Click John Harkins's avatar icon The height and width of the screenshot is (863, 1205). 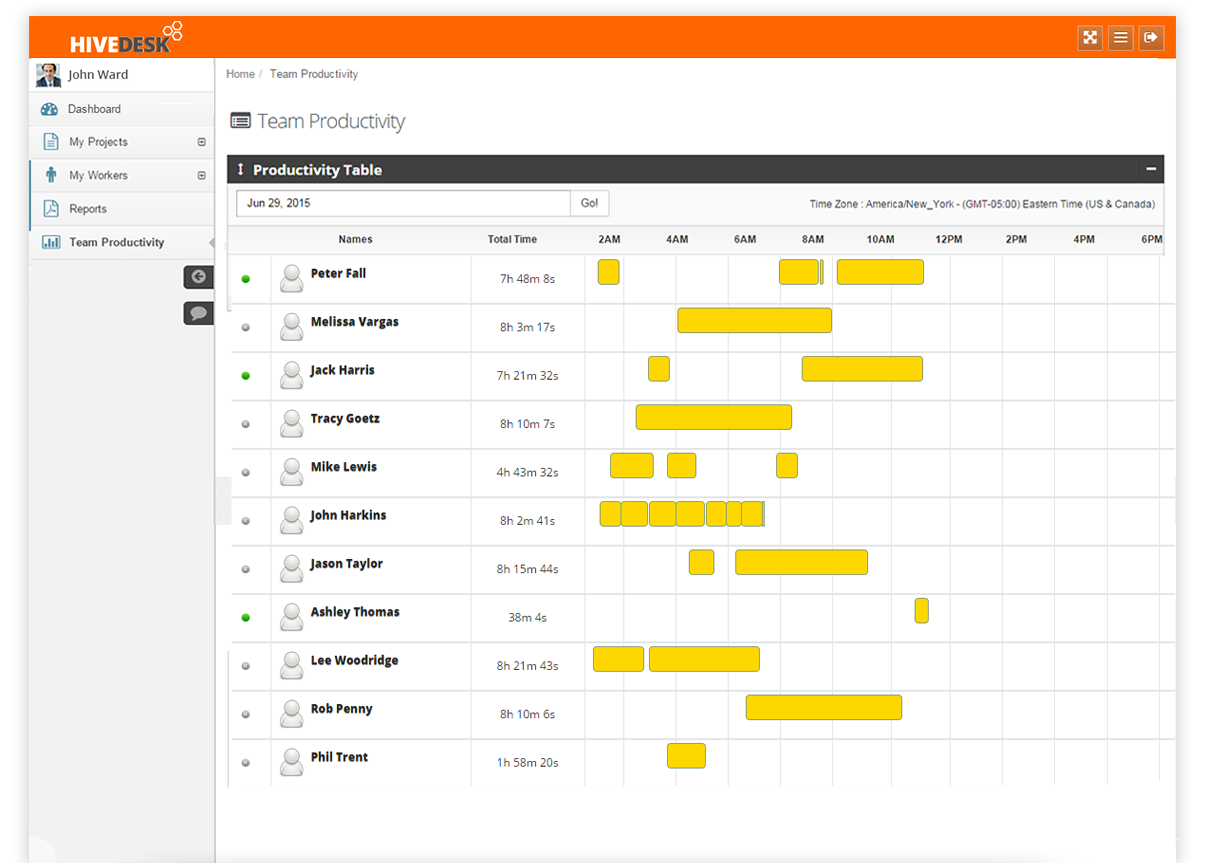(291, 520)
